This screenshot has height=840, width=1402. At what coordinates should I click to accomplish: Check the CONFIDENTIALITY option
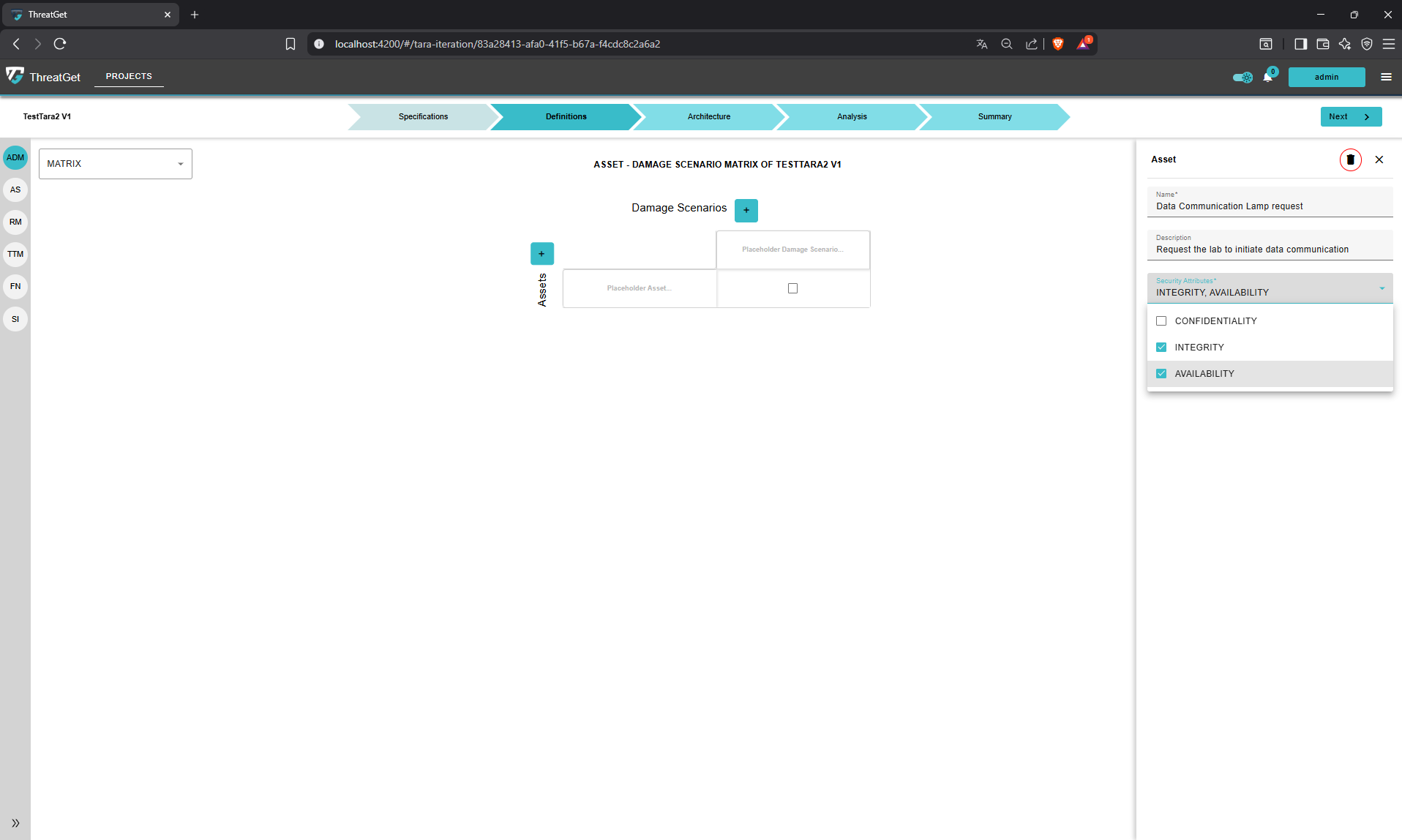click(x=1161, y=321)
